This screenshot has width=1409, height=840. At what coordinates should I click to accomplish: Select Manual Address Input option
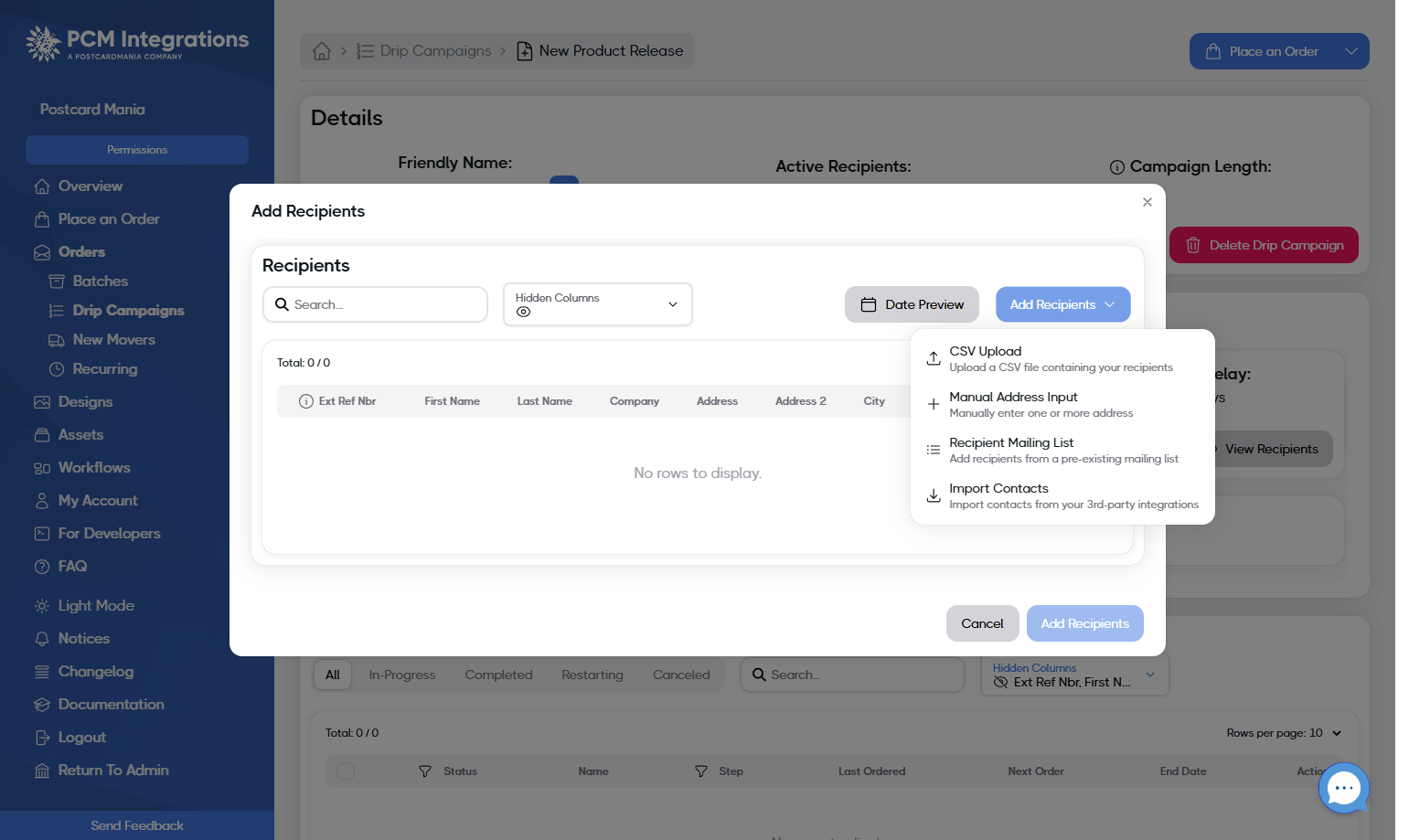point(1062,404)
